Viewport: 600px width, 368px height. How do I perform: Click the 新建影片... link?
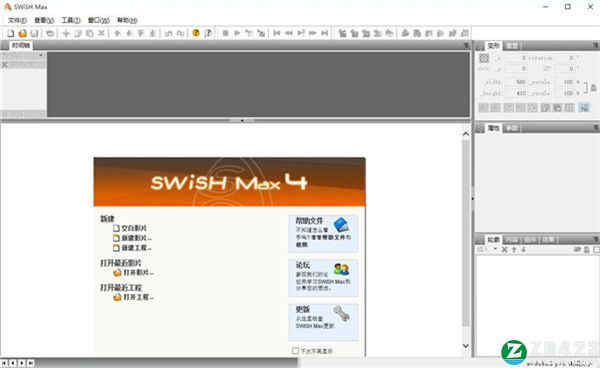coord(132,238)
